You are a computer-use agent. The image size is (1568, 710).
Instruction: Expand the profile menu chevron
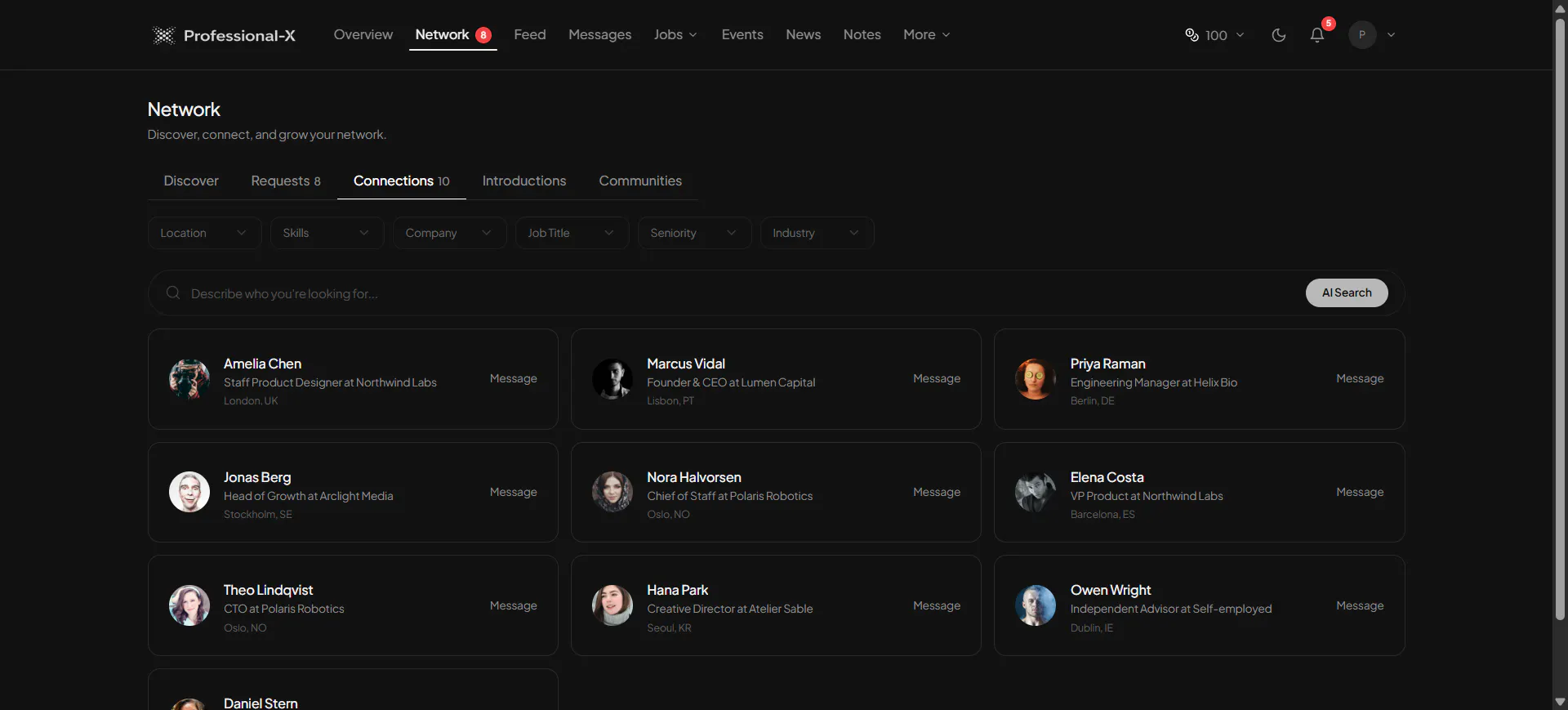pyautogui.click(x=1391, y=35)
